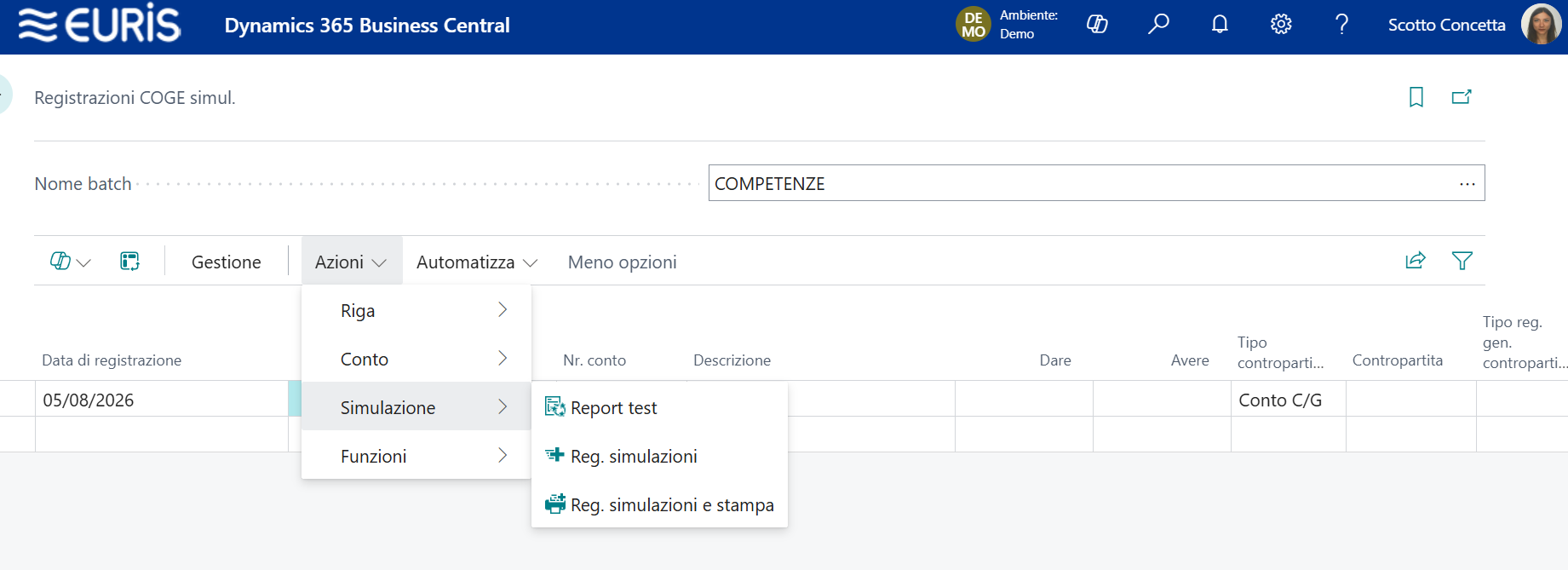Select the date cell 05/08/2026
Viewport: 1568px width, 570px height.
[x=162, y=400]
